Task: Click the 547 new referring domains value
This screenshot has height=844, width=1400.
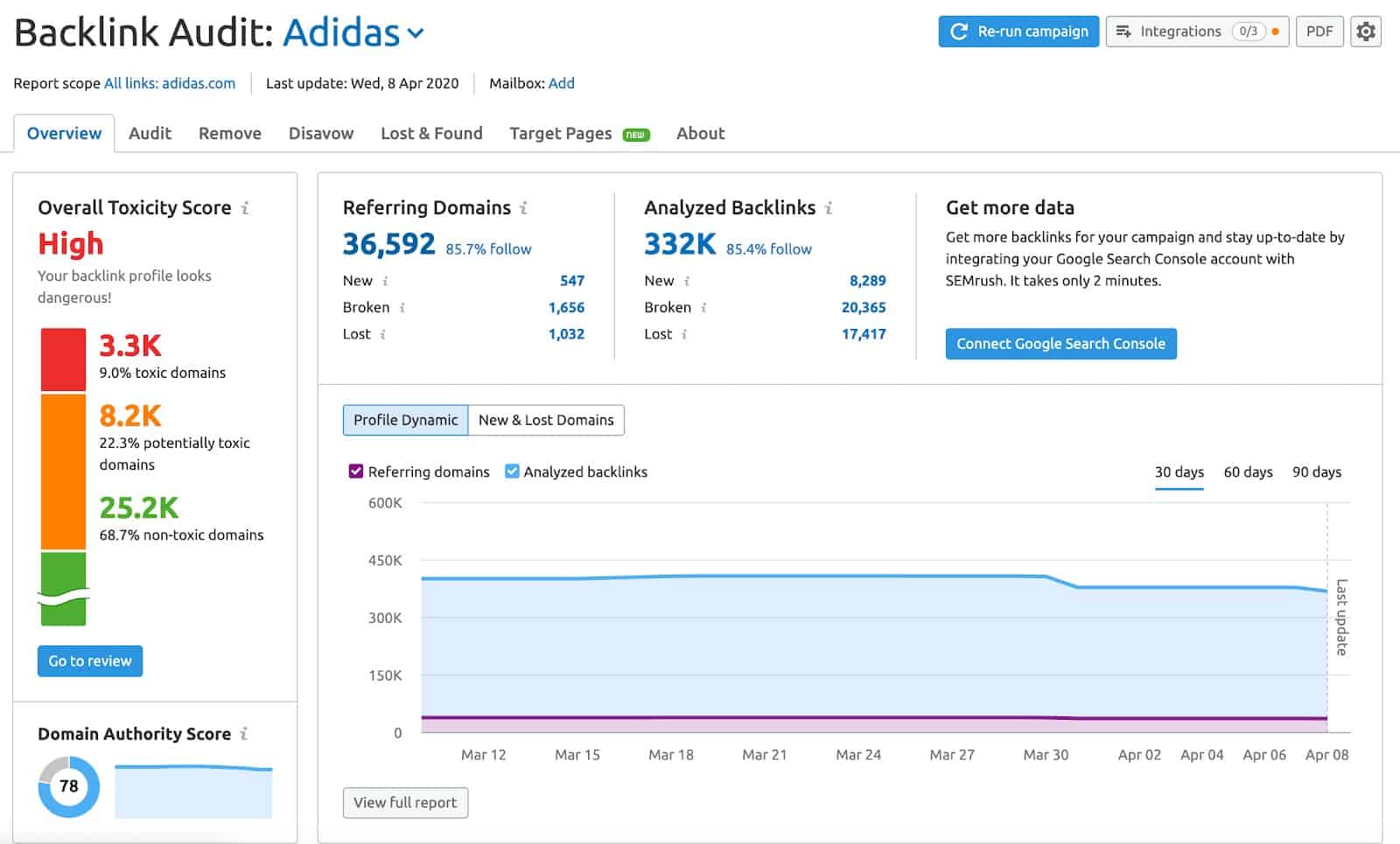Action: tap(572, 281)
